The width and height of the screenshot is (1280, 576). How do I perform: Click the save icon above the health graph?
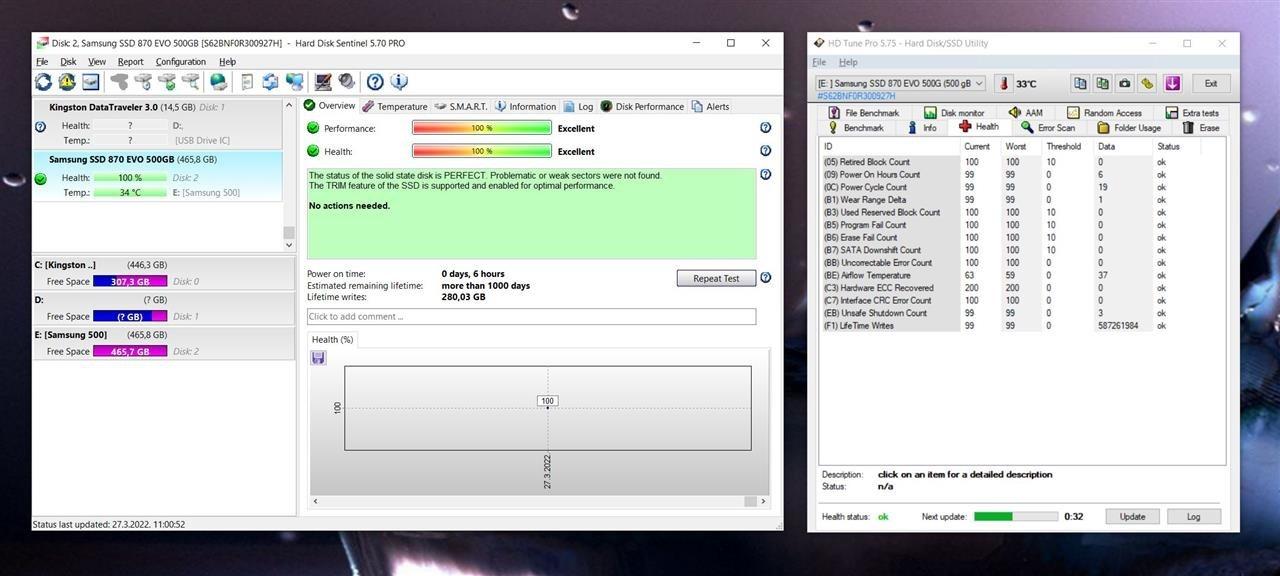point(318,357)
